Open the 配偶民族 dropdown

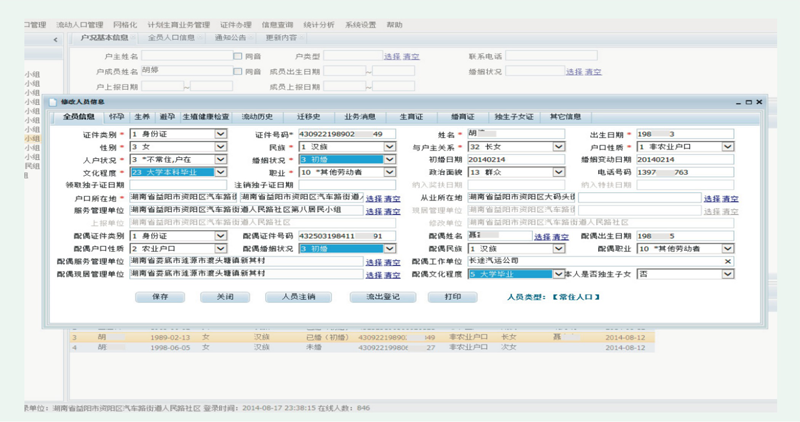[x=559, y=249]
